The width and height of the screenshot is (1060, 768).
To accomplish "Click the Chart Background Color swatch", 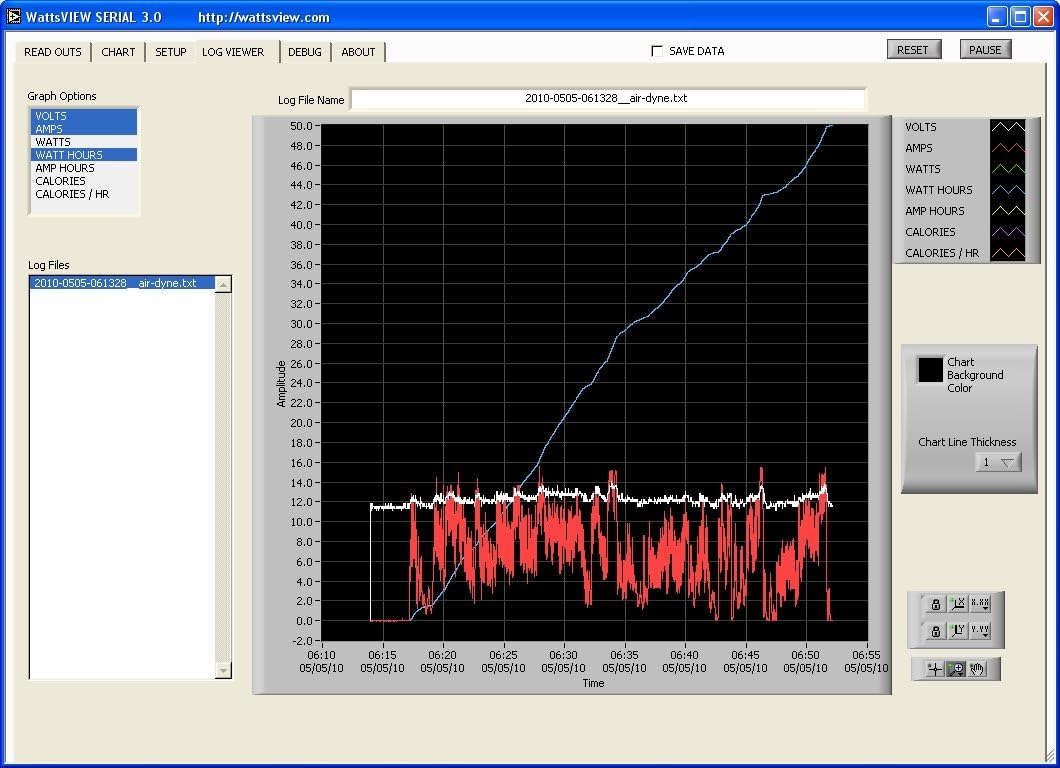I will point(930,369).
